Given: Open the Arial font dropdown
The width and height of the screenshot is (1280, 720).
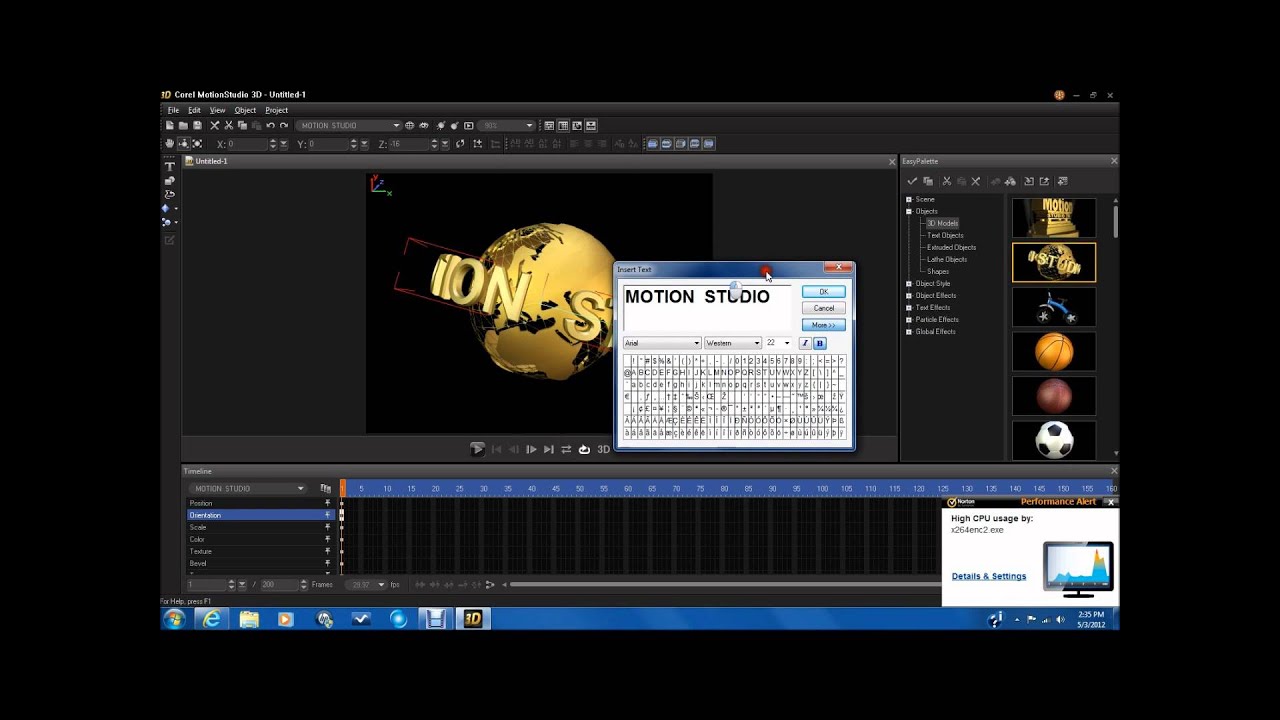Looking at the screenshot, I should 662,343.
